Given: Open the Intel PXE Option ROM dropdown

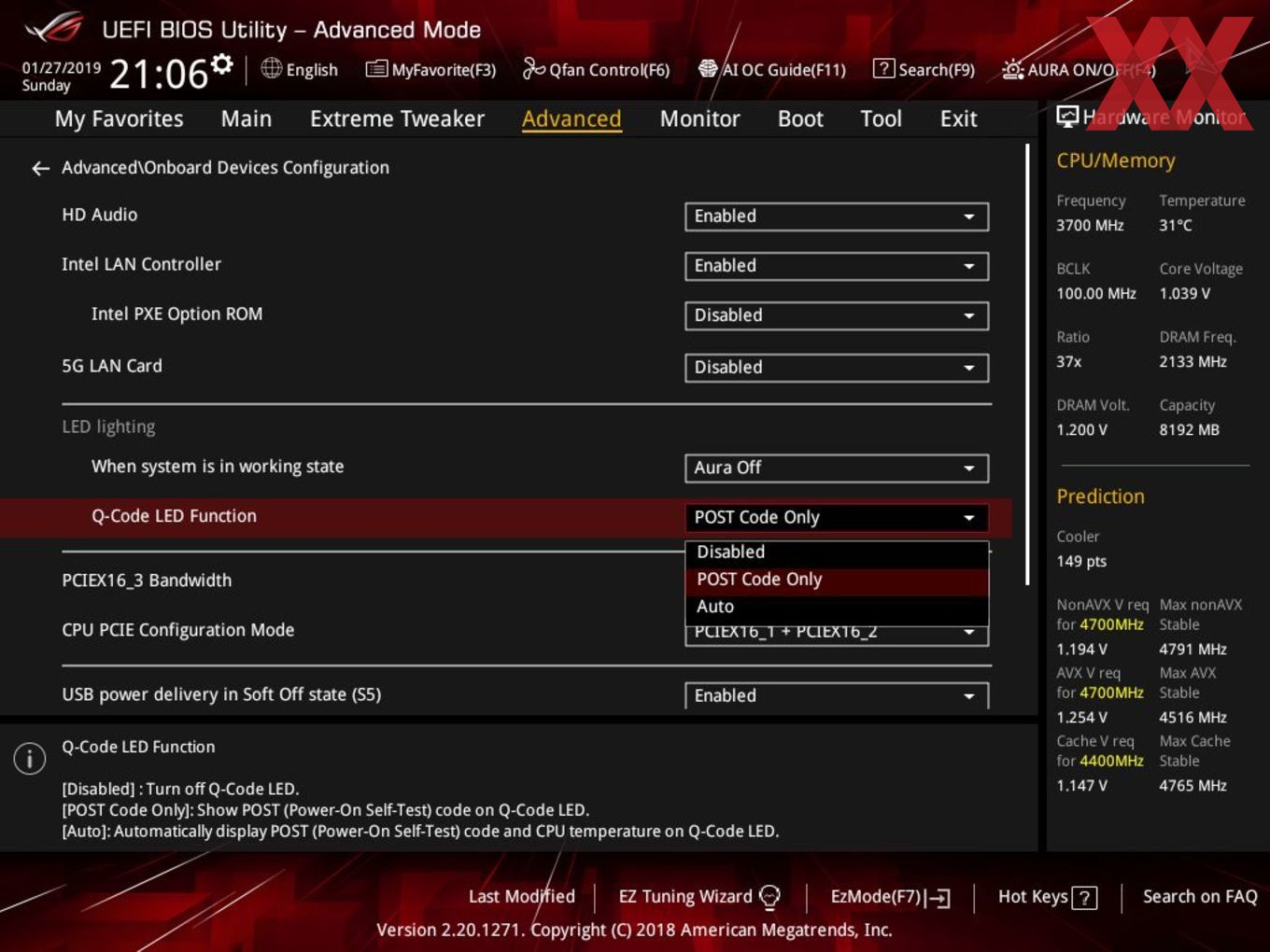Looking at the screenshot, I should pyautogui.click(x=837, y=315).
